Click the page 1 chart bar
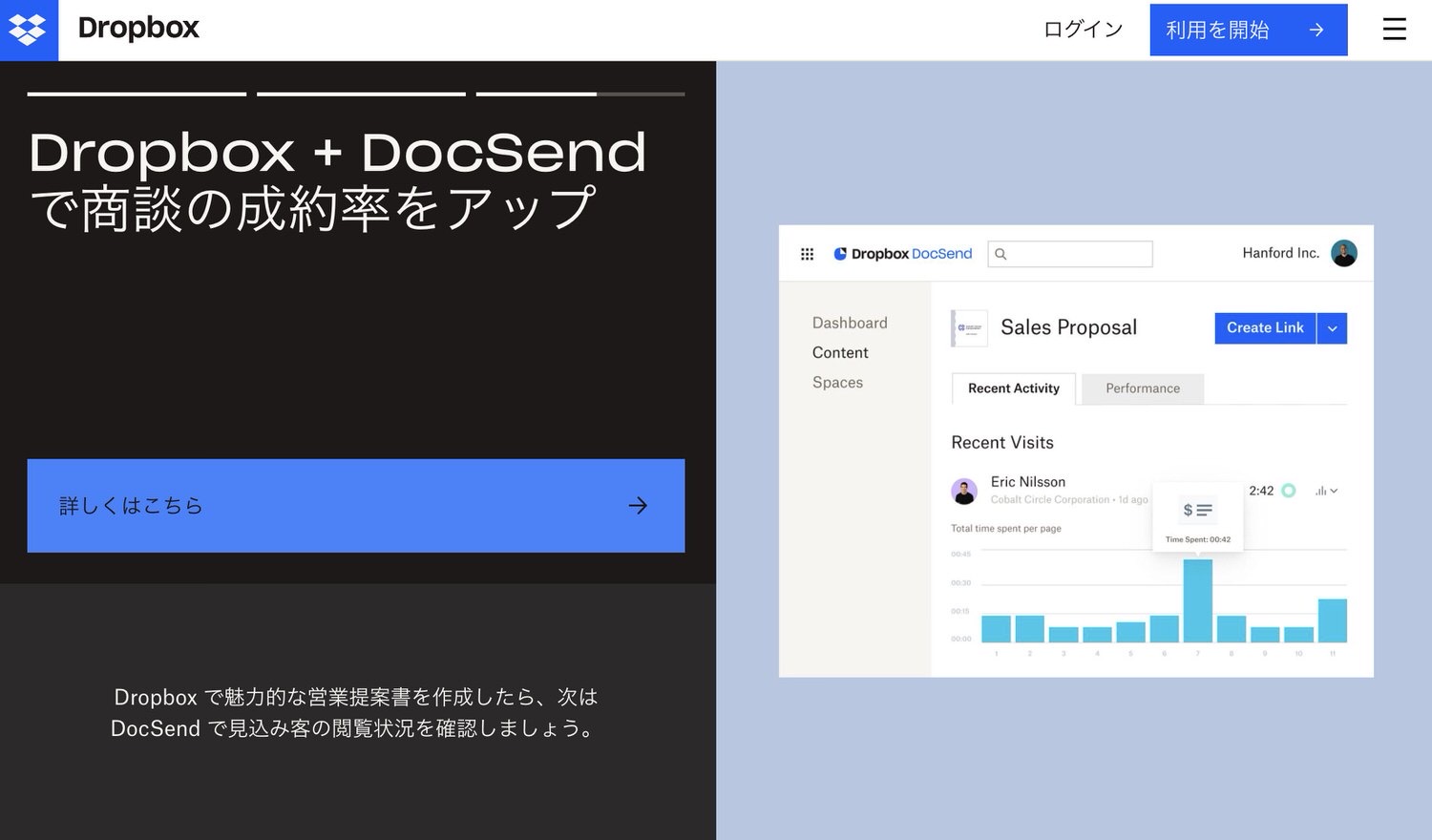1432x840 pixels. (x=996, y=628)
